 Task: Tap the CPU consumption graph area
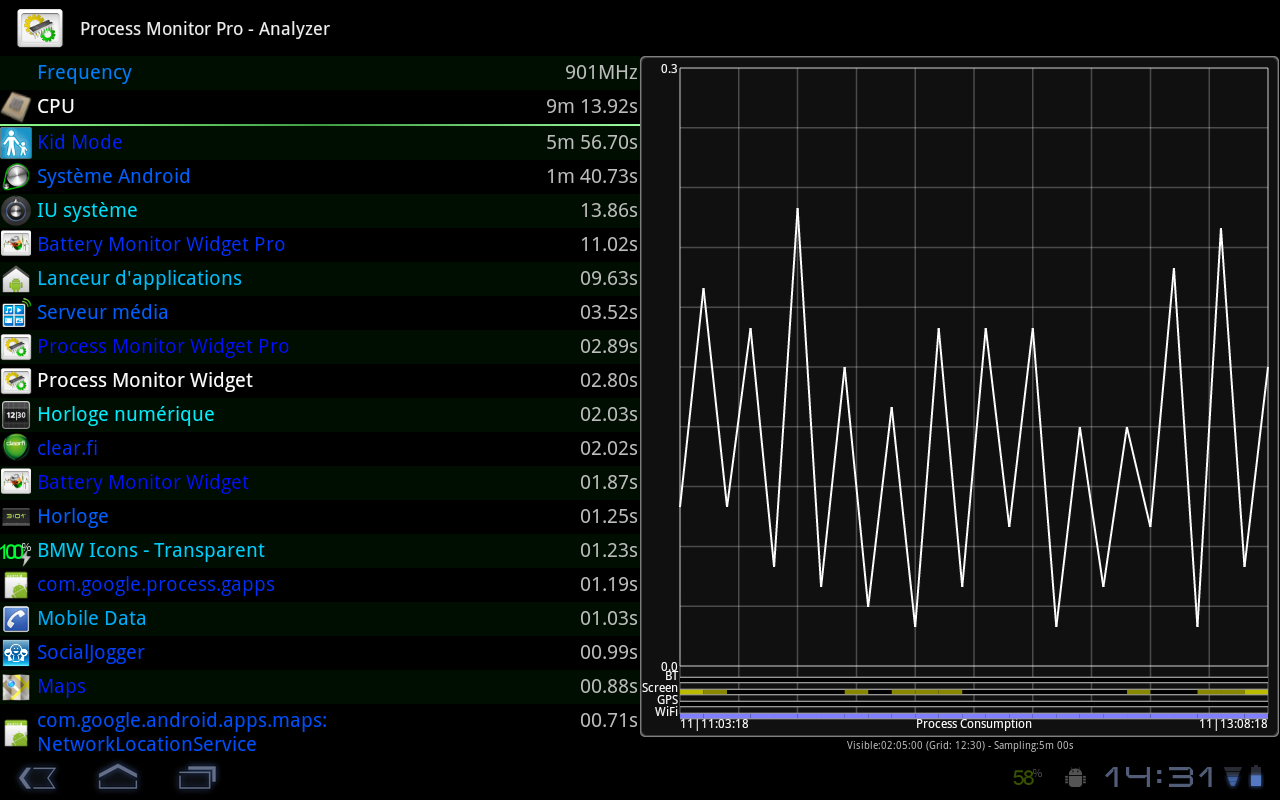tap(974, 367)
